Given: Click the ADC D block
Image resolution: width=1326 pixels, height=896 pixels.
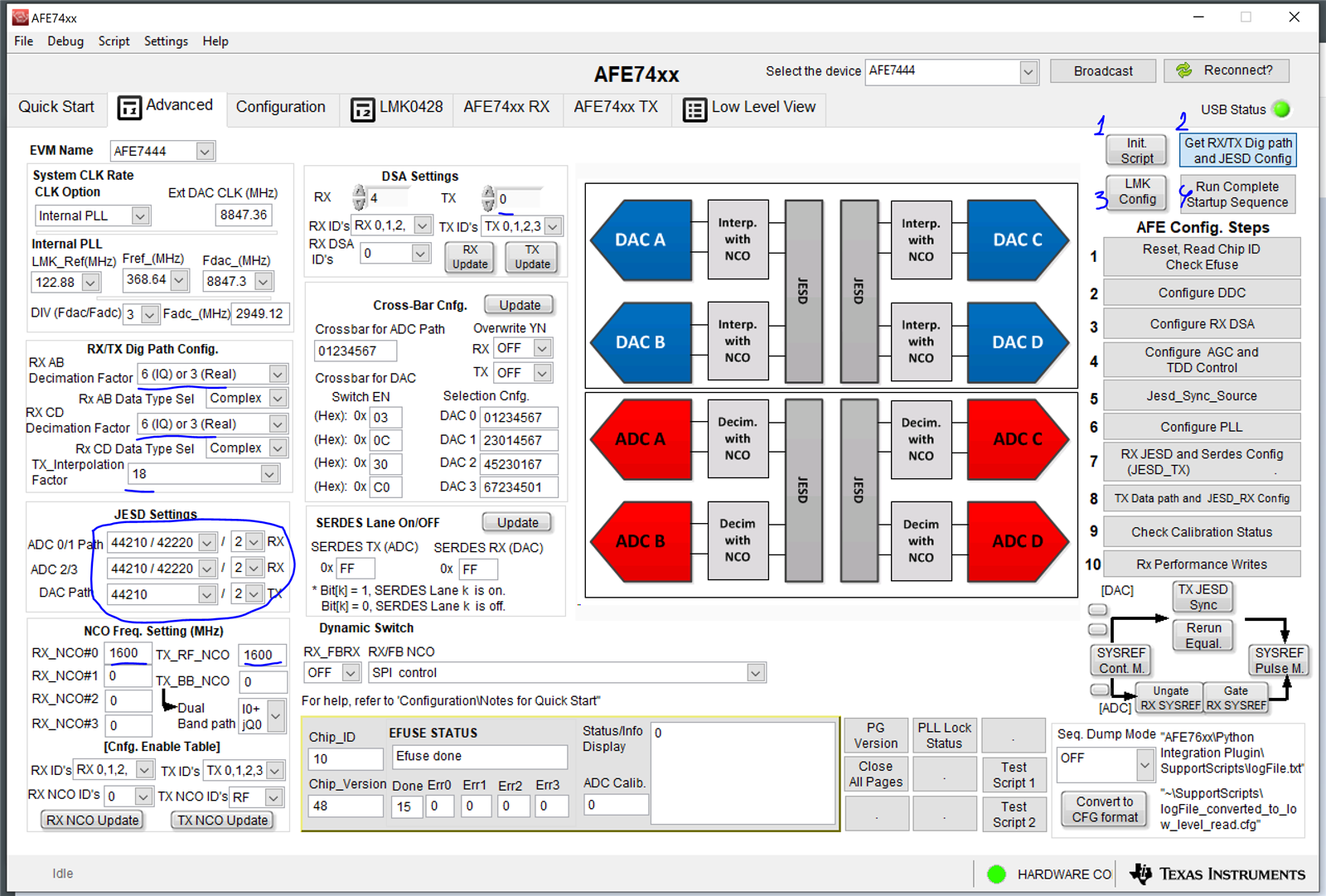Looking at the screenshot, I should click(1019, 540).
